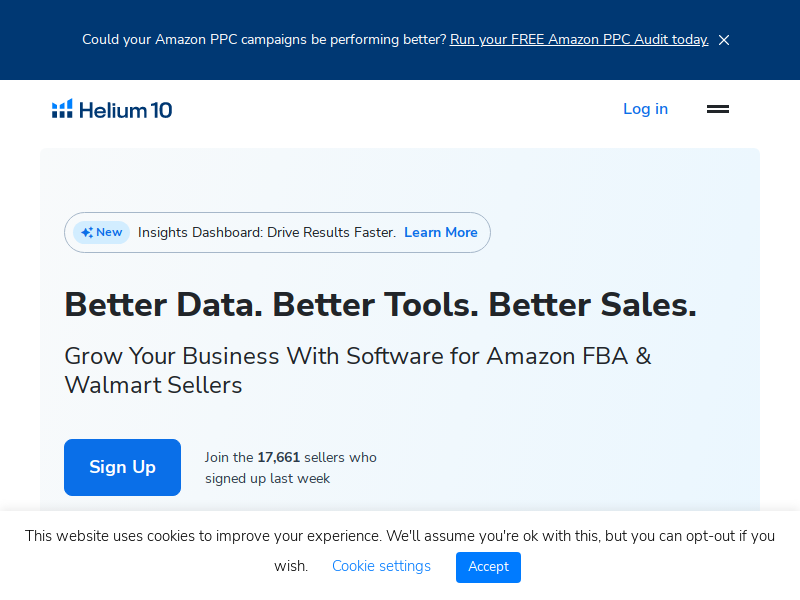800x600 pixels.
Task: Click the Sign Up button
Action: click(122, 467)
